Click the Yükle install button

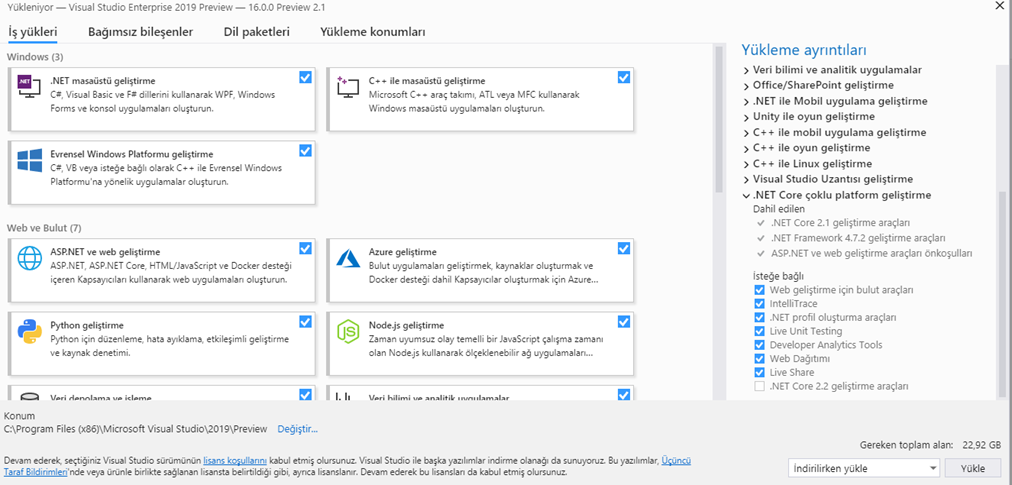tap(973, 468)
